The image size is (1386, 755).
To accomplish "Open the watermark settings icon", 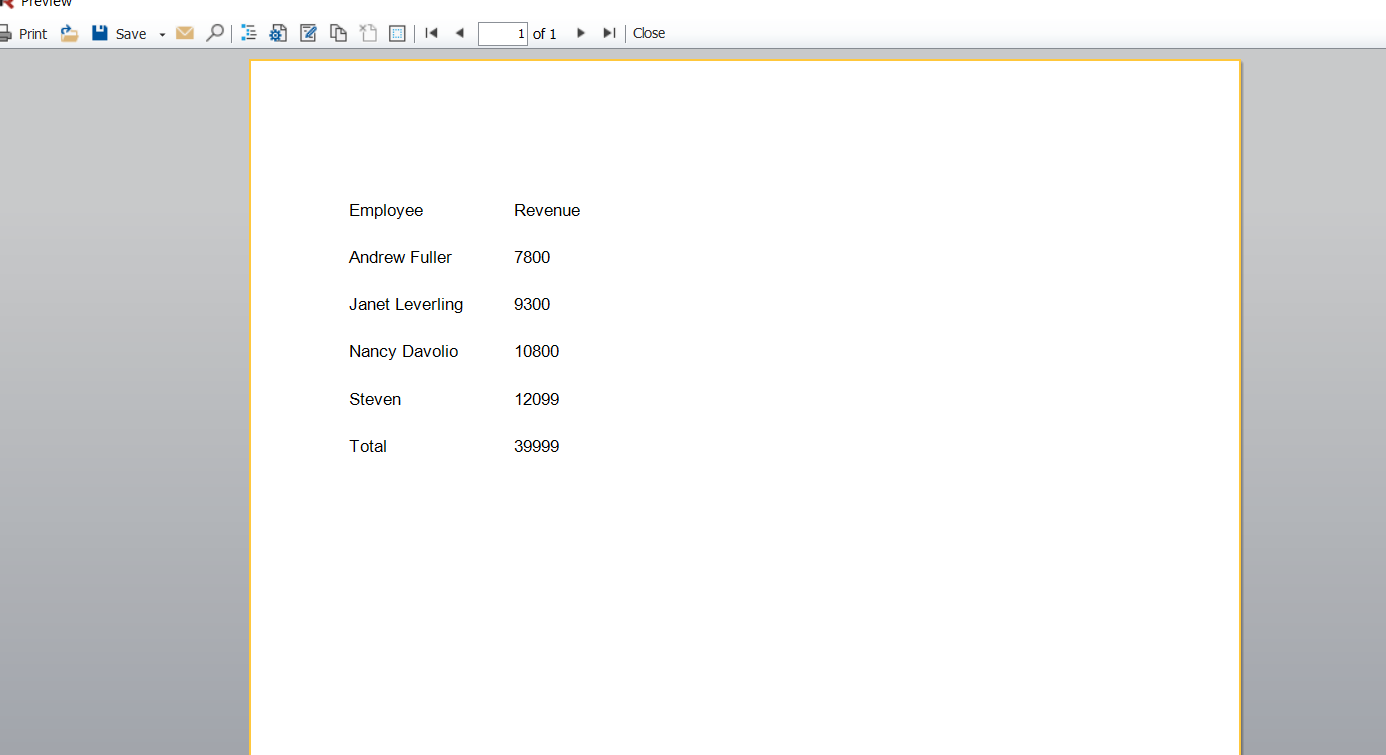I will [x=397, y=33].
